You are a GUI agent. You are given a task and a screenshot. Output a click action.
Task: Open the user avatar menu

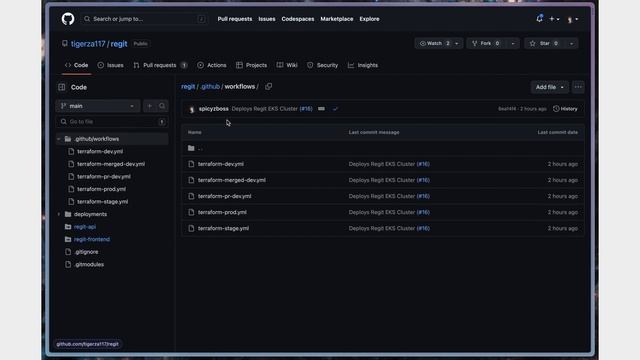tap(572, 19)
